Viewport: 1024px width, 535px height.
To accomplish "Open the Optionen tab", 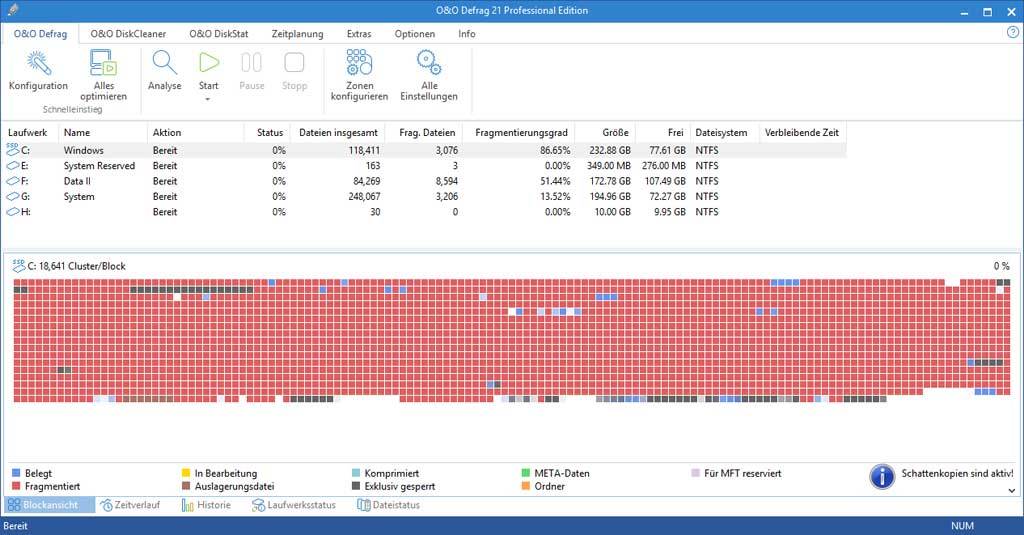I will click(x=415, y=33).
